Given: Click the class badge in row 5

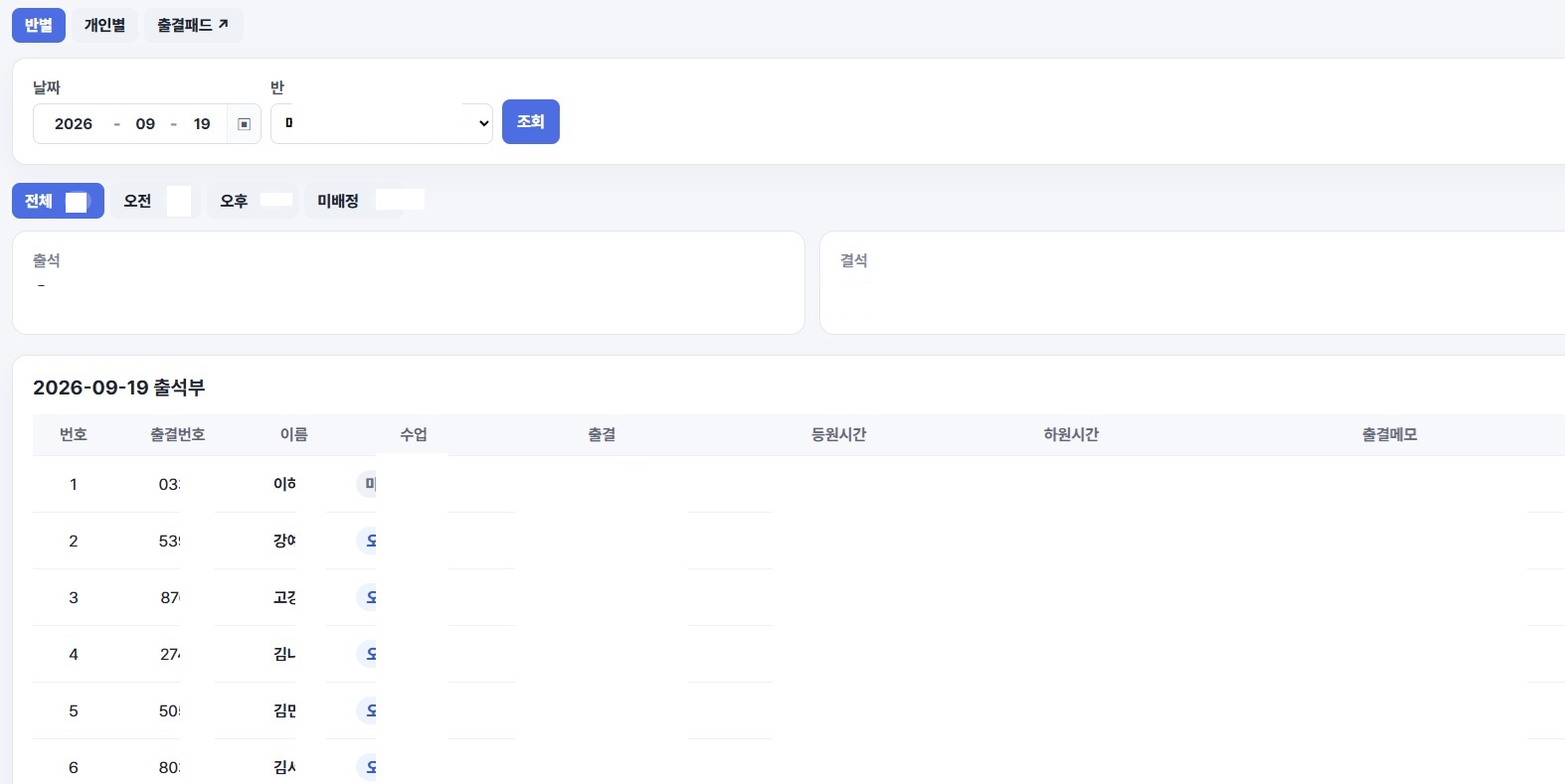Looking at the screenshot, I should 367,710.
